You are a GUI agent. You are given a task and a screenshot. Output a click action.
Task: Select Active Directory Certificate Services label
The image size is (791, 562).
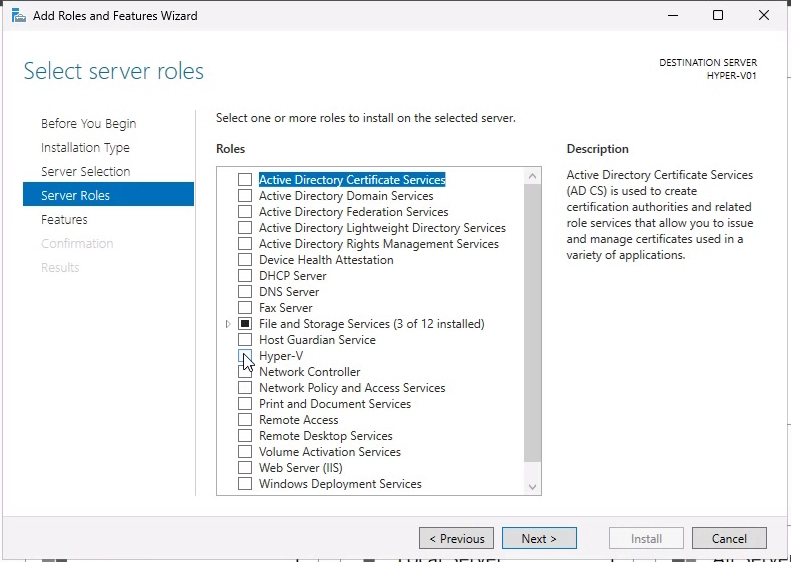tap(352, 180)
